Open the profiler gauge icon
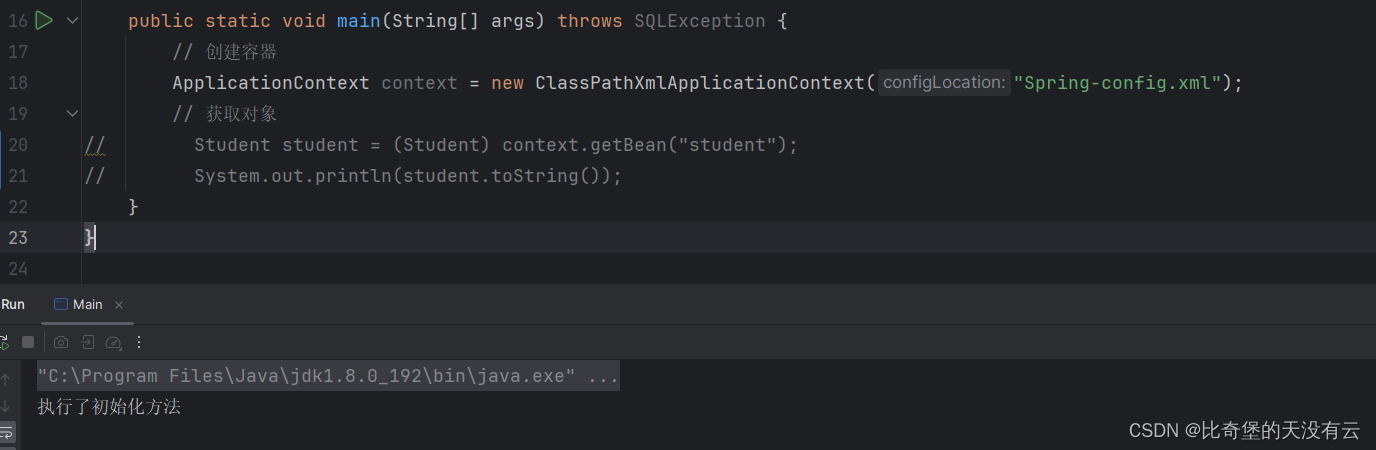1376x450 pixels. [113, 343]
